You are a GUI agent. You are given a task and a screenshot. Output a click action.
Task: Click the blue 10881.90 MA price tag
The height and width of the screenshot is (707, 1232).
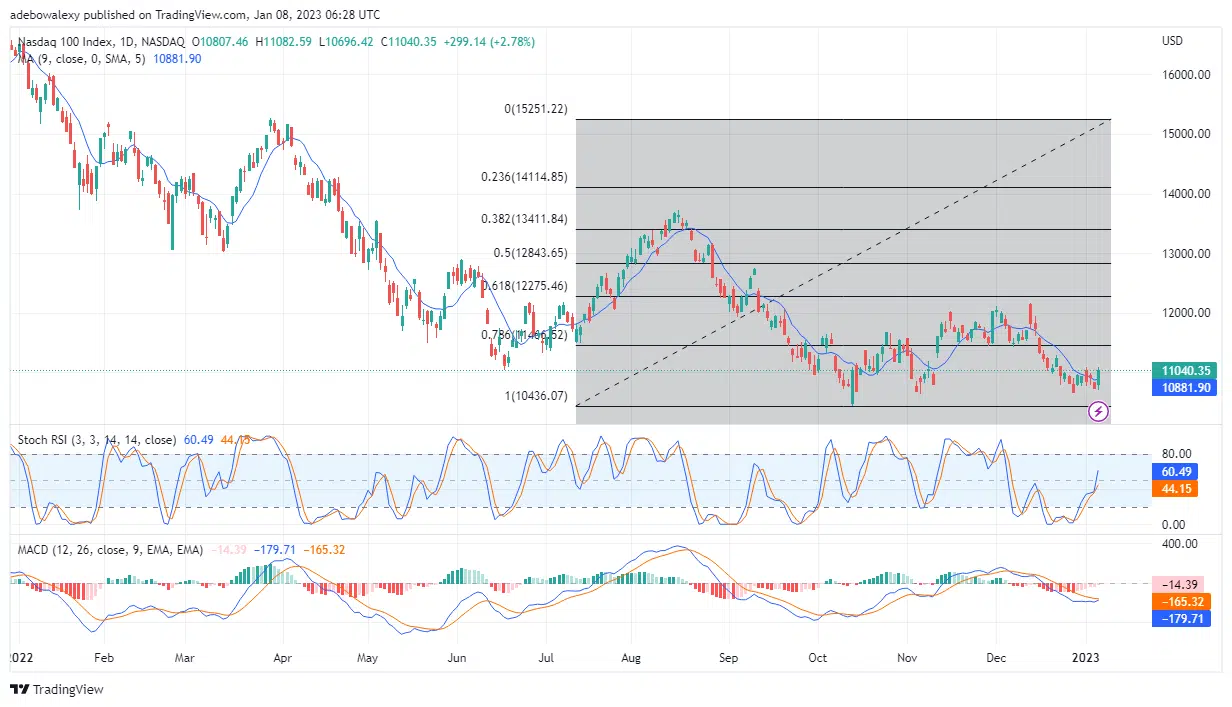pos(1181,388)
